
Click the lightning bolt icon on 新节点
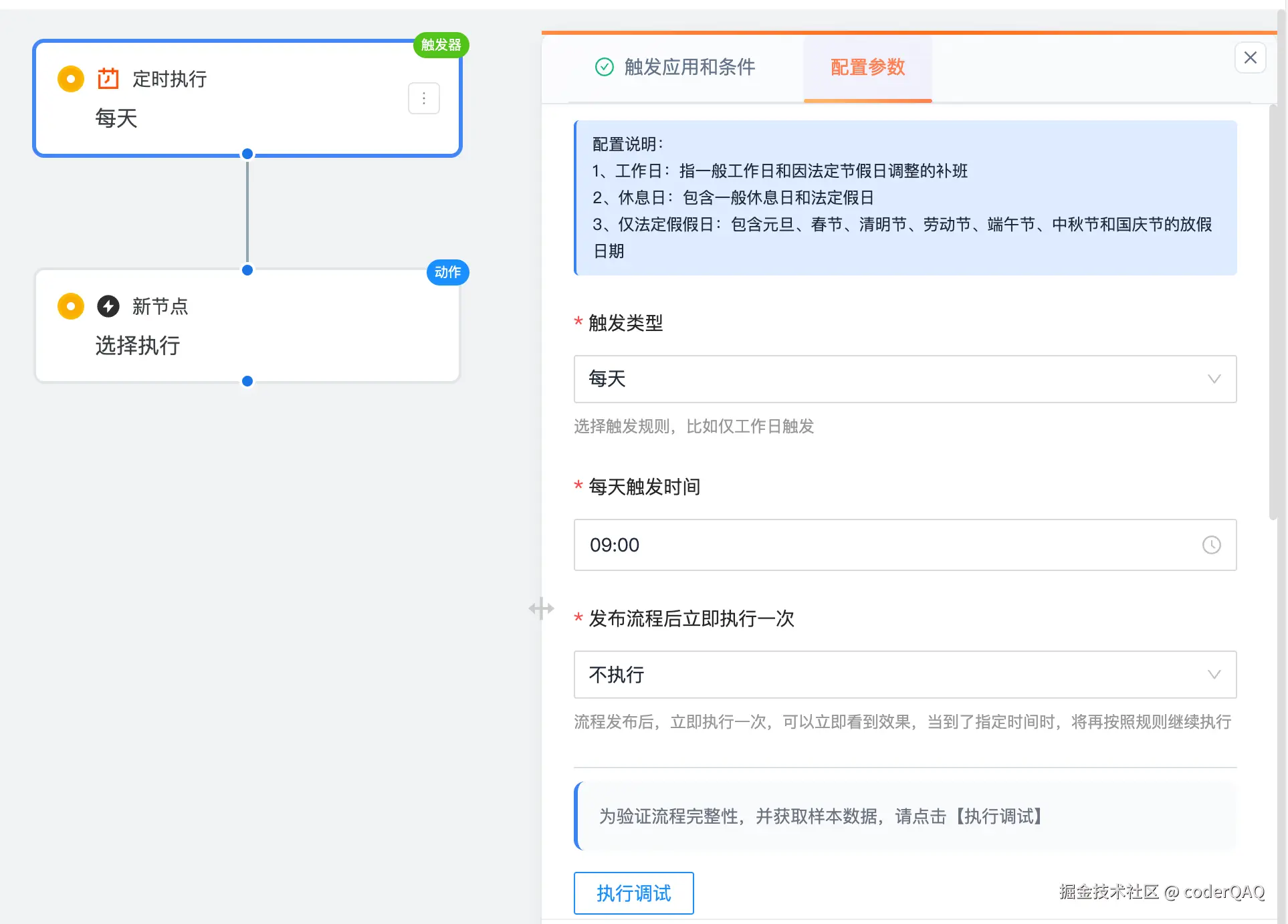pos(108,306)
